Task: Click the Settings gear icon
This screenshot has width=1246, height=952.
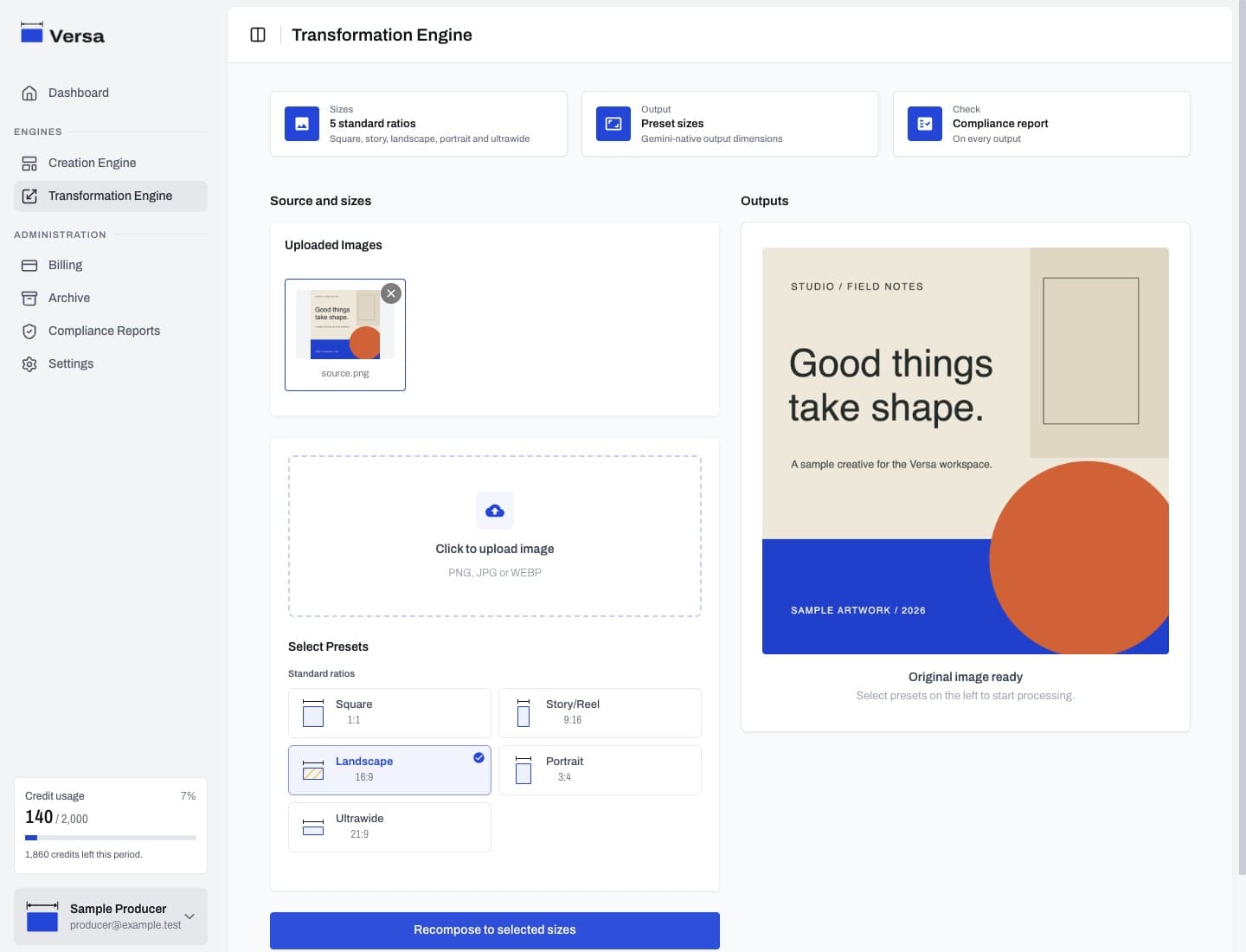Action: coord(29,363)
